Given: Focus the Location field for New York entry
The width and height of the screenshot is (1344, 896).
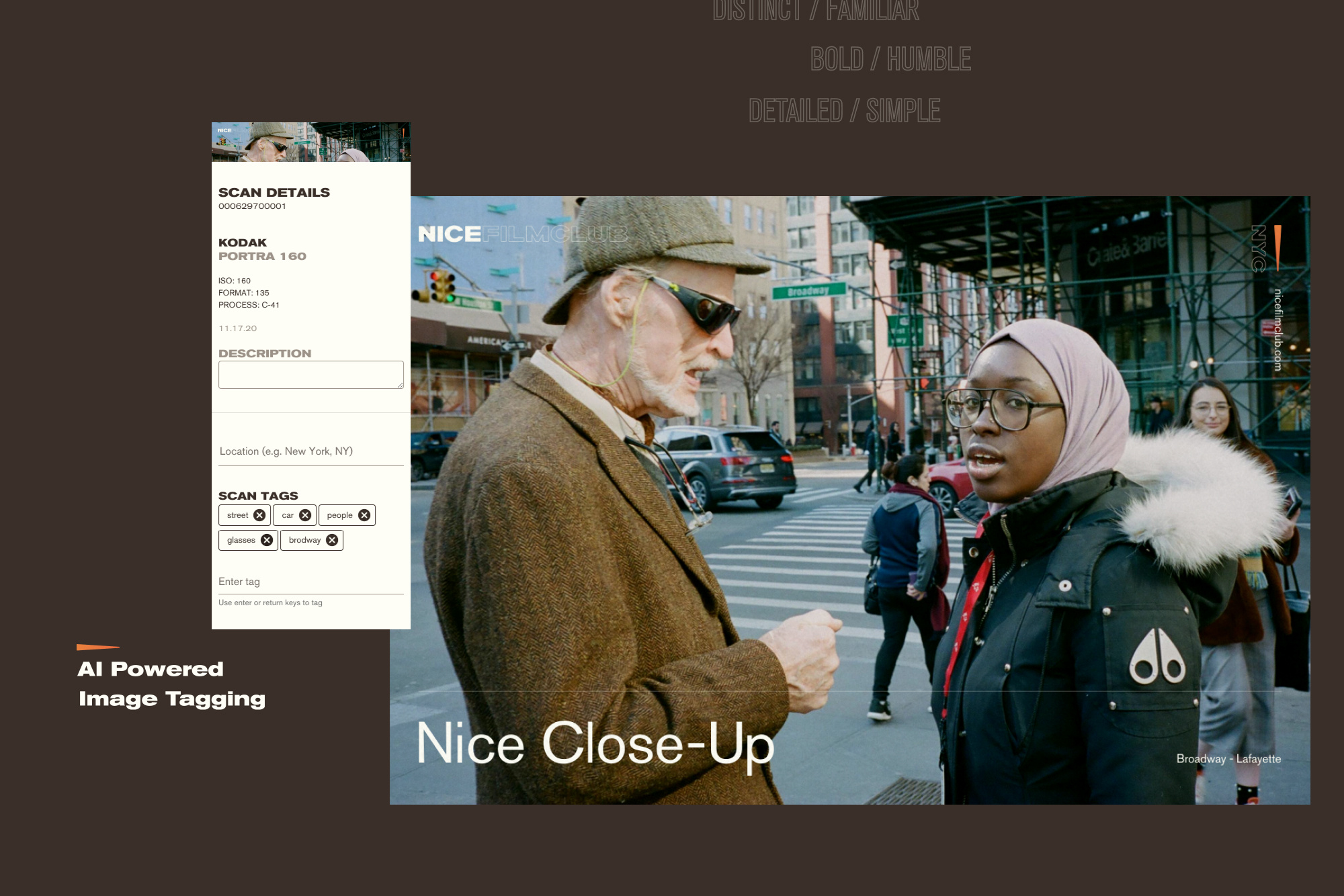Looking at the screenshot, I should (x=286, y=451).
